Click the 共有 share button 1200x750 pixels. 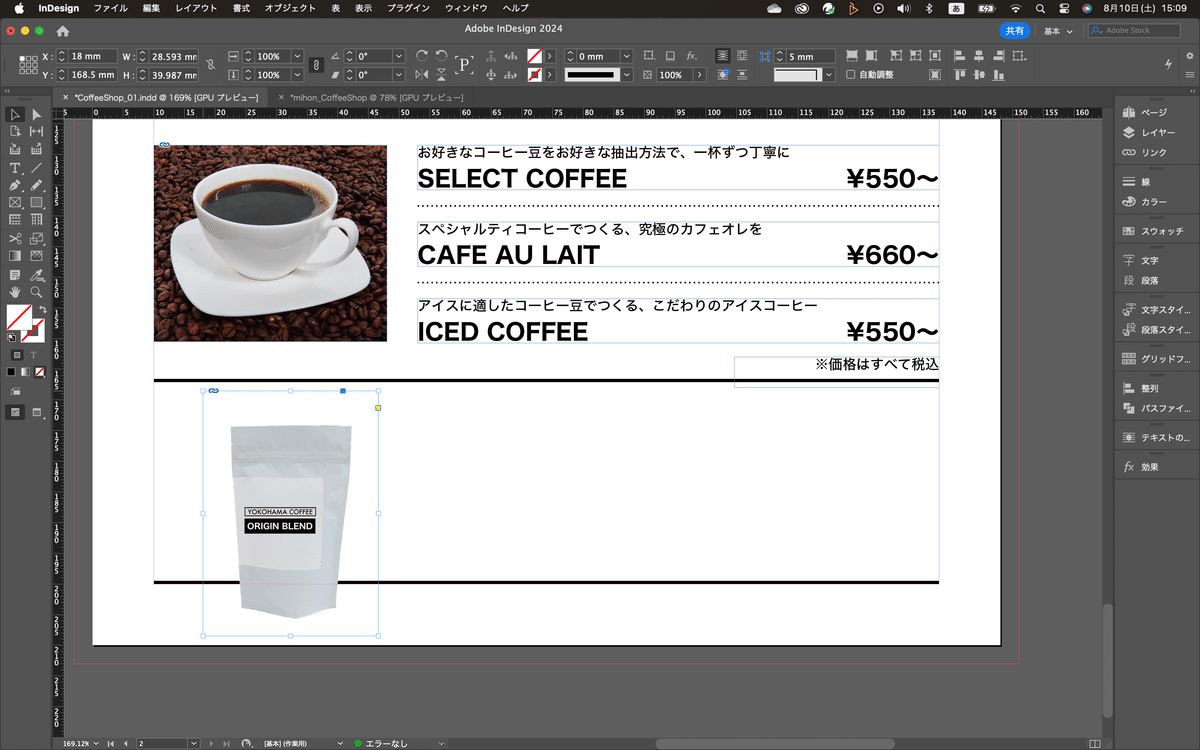(1015, 31)
